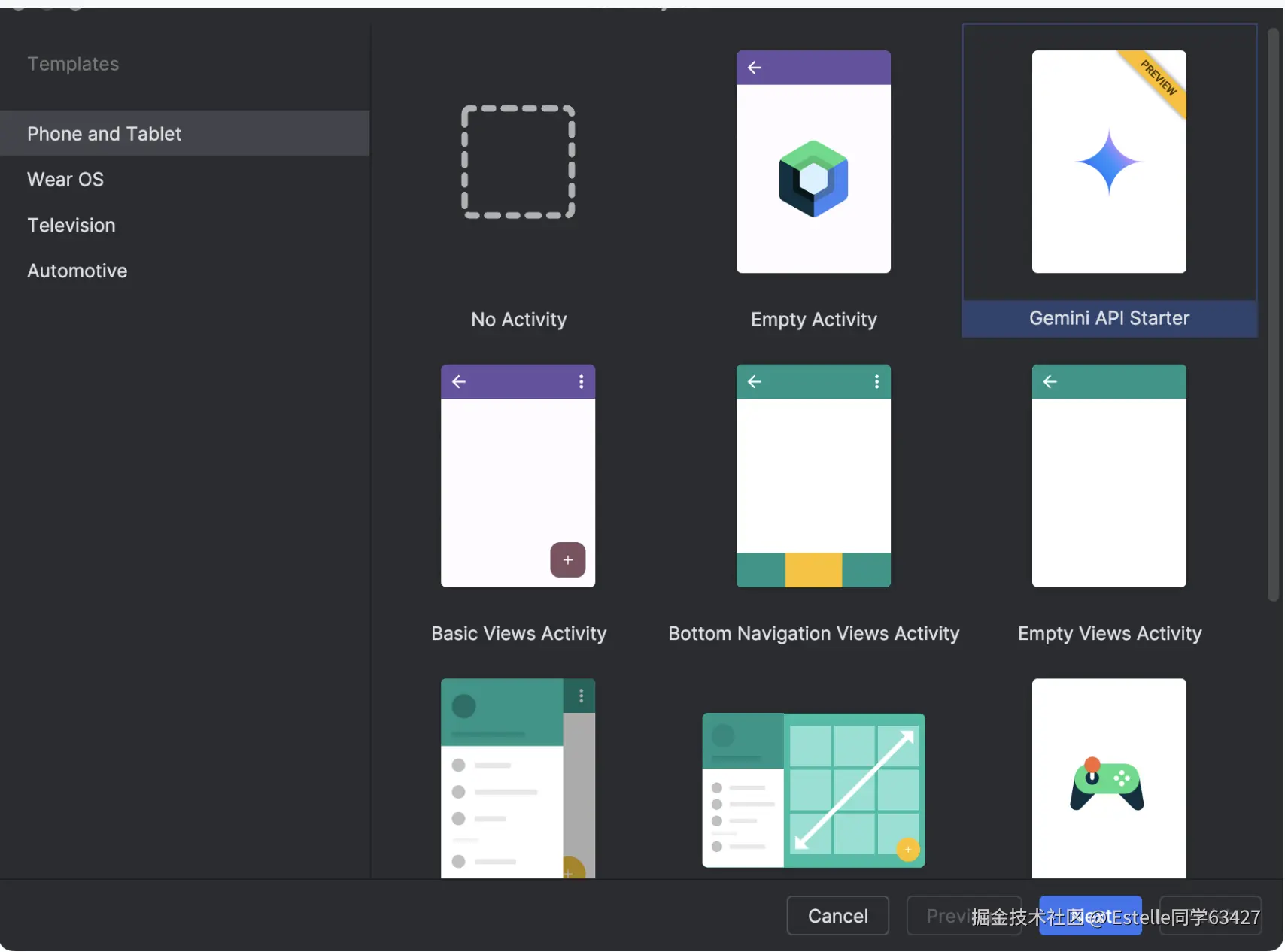This screenshot has width=1285, height=952.
Task: Choose the Automotive templates category
Action: point(184,271)
